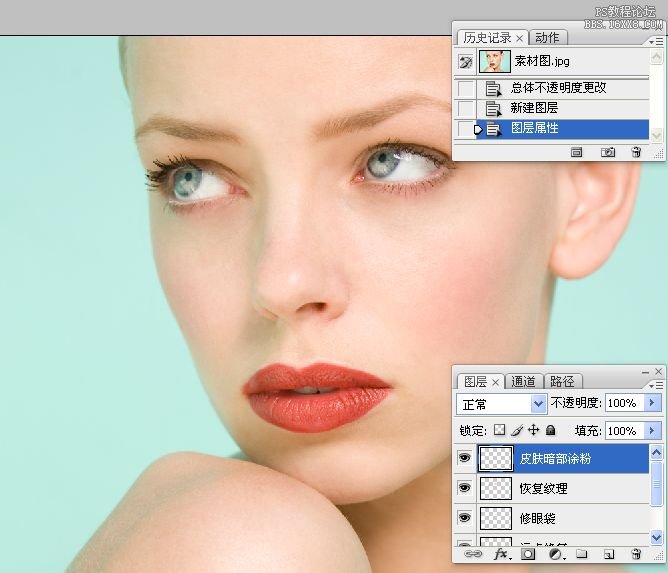This screenshot has width=668, height=573.
Task: Close the 图层 tab with its X
Action: [495, 382]
